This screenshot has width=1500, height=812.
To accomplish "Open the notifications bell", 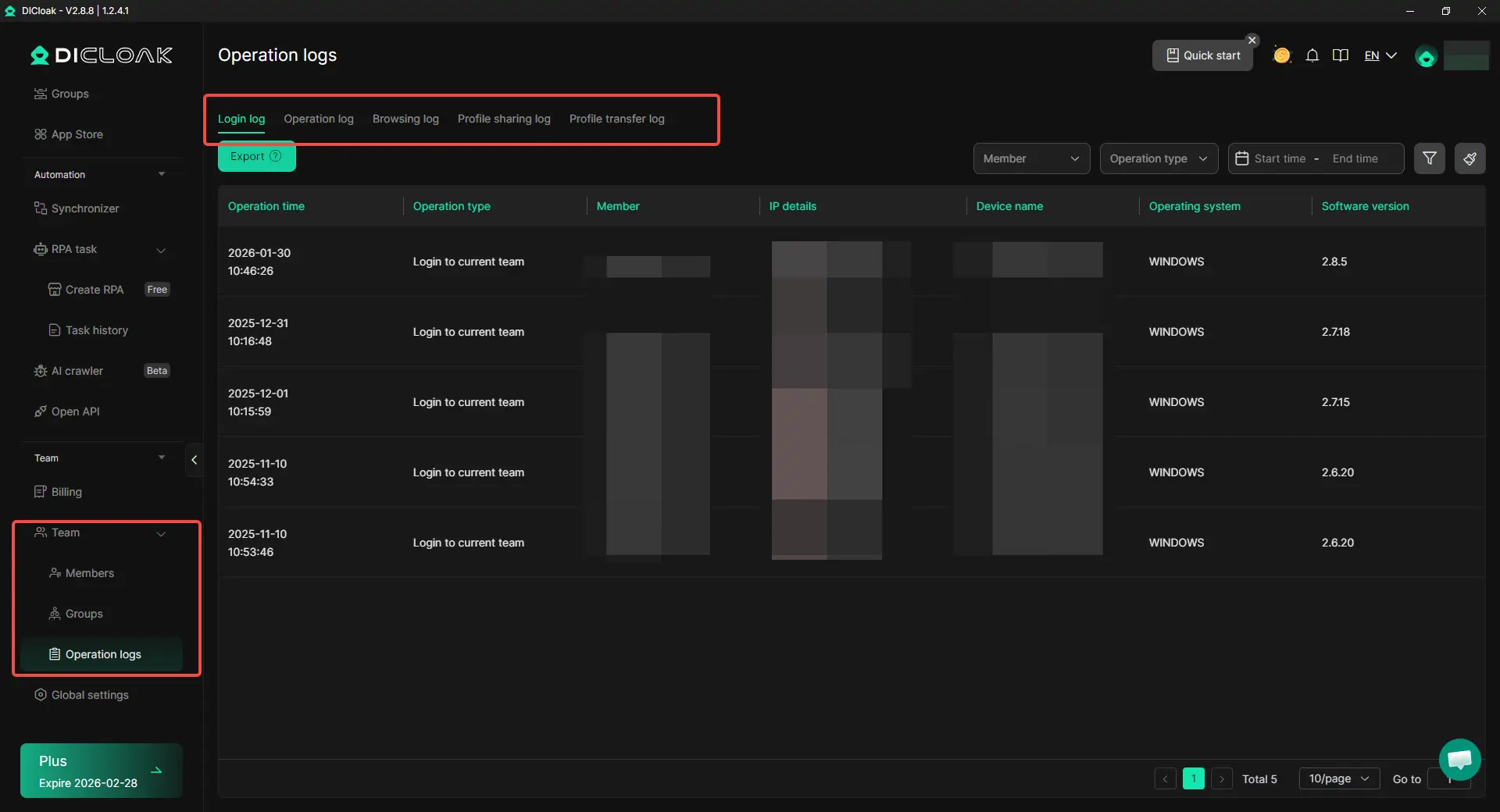I will [x=1312, y=55].
